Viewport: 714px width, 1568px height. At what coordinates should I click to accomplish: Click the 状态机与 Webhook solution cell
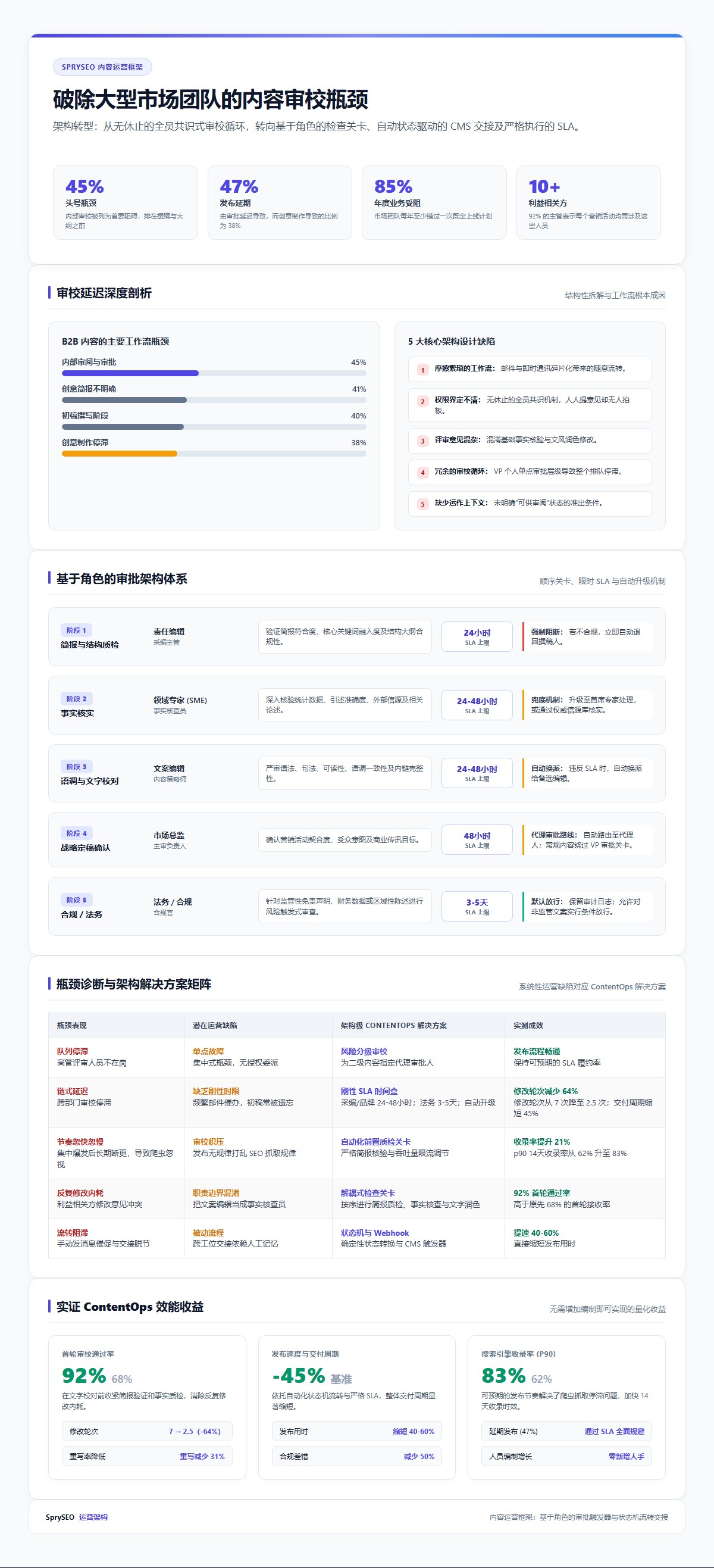pos(418,1238)
